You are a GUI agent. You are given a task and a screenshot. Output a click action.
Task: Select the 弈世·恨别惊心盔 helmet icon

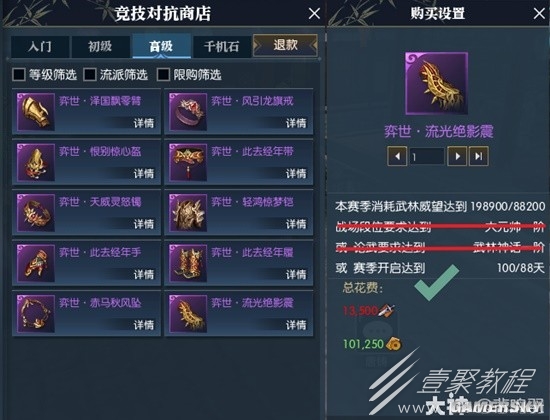coord(36,162)
